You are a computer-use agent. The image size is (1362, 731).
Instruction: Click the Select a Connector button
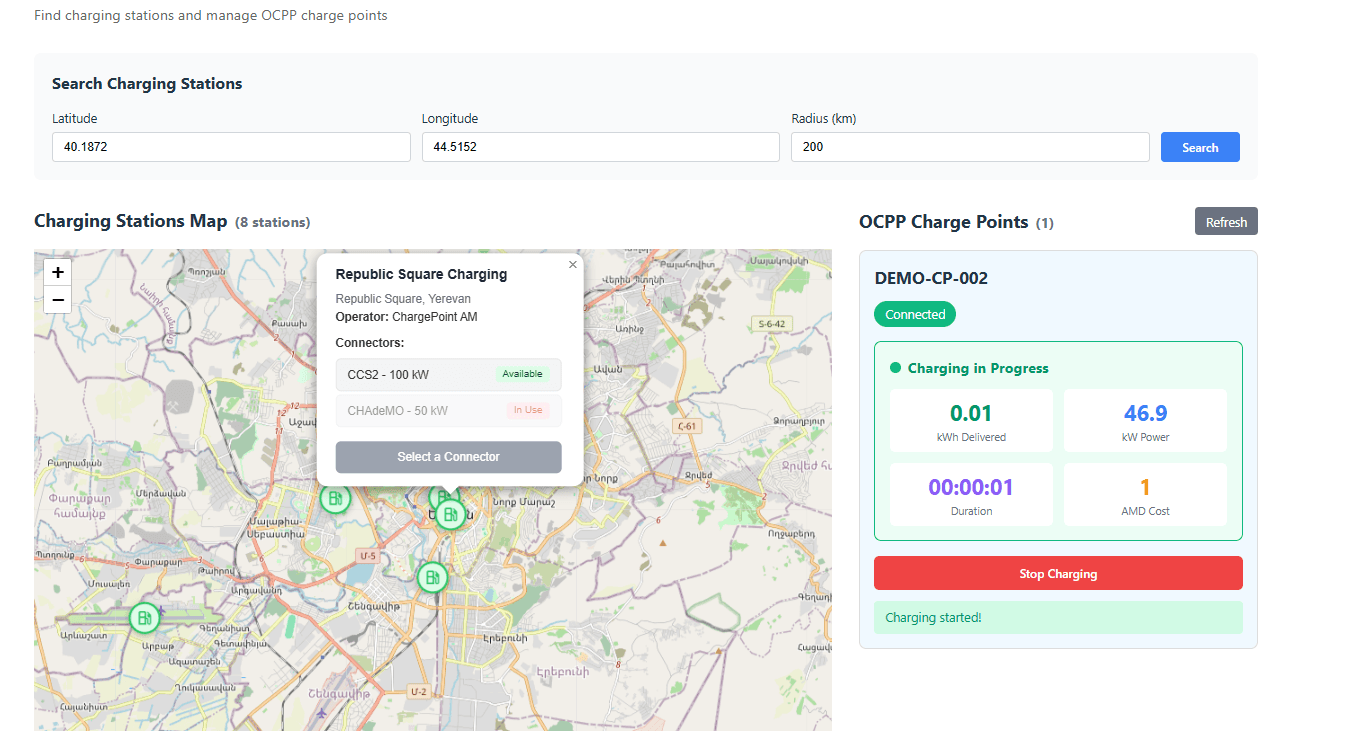[448, 457]
